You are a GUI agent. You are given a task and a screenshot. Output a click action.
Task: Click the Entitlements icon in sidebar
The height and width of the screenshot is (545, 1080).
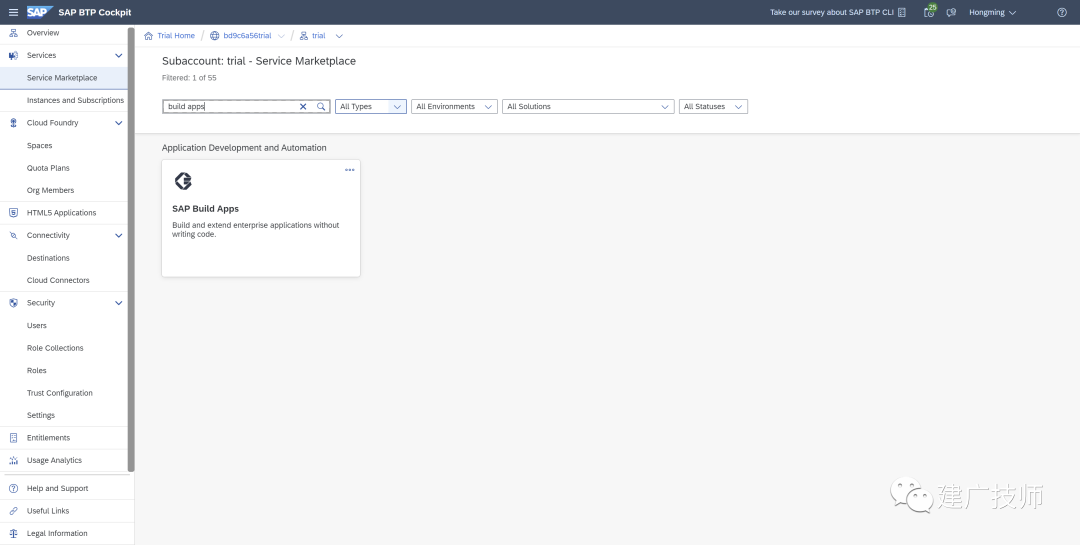point(13,438)
